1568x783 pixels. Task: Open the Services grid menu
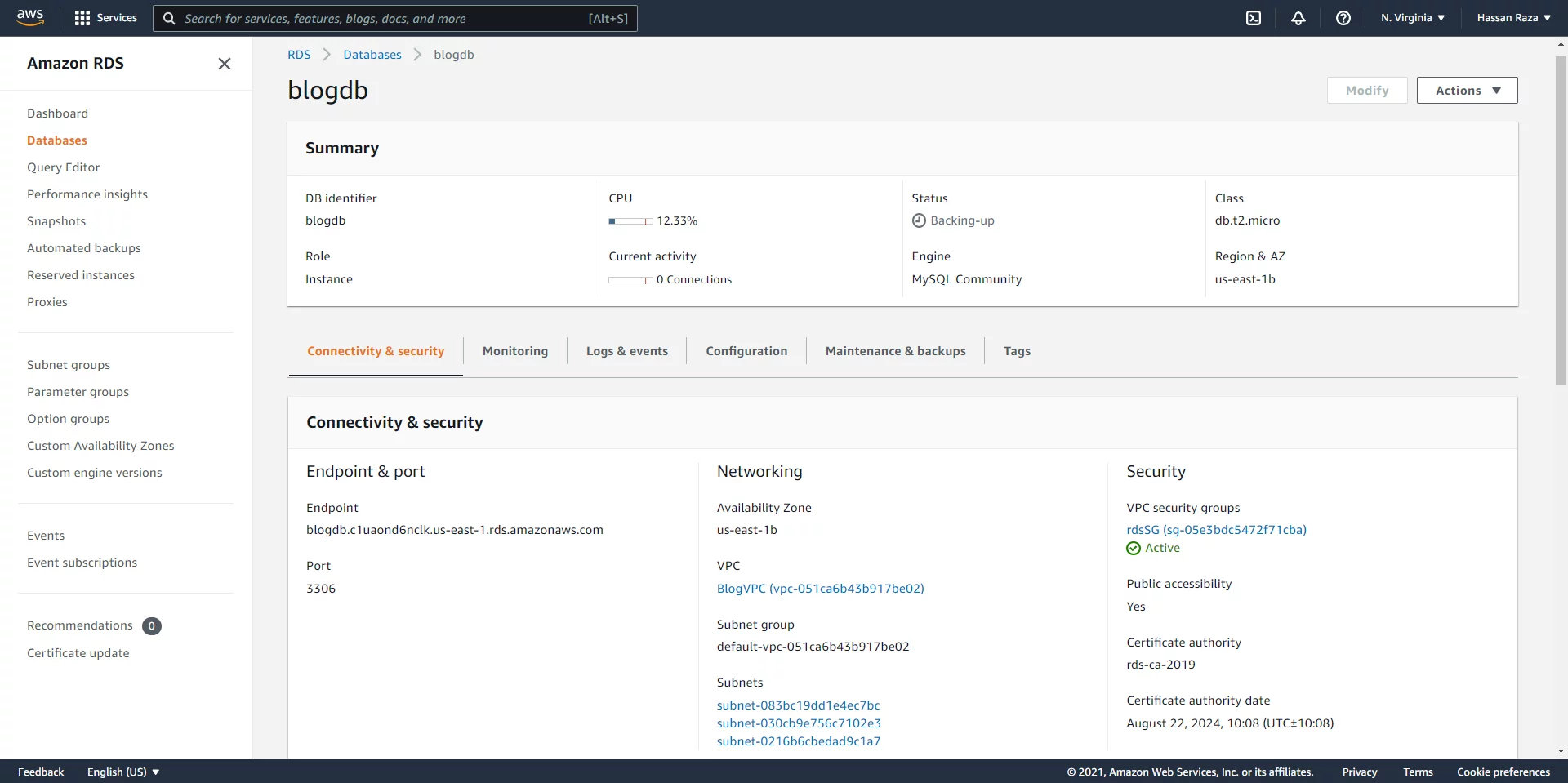click(x=105, y=18)
